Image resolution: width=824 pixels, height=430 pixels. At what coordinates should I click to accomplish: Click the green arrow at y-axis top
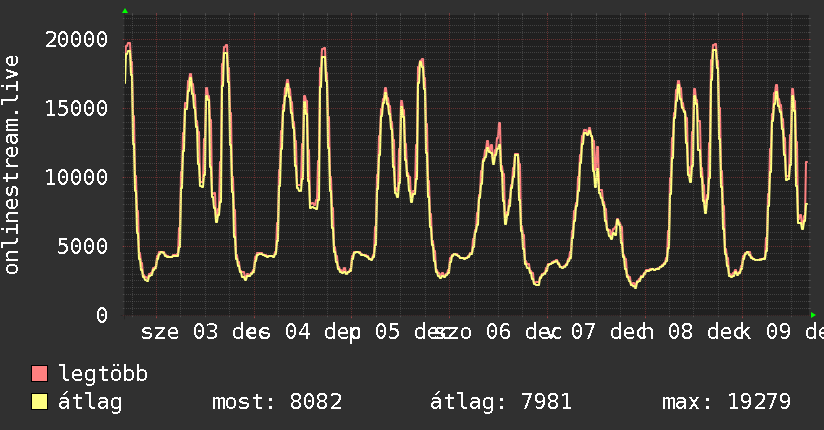[125, 11]
